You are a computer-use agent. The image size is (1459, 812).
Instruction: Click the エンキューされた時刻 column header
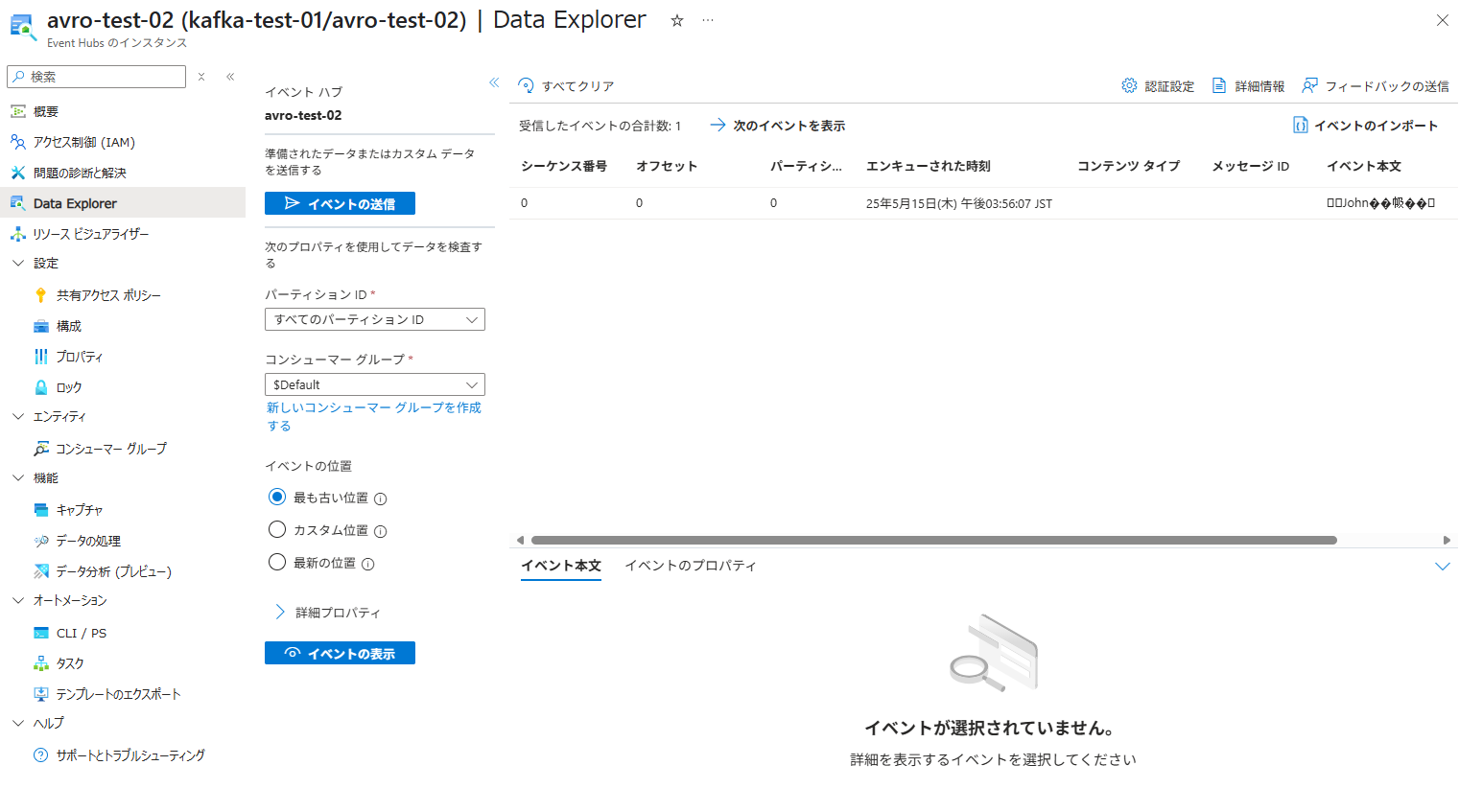coord(929,166)
